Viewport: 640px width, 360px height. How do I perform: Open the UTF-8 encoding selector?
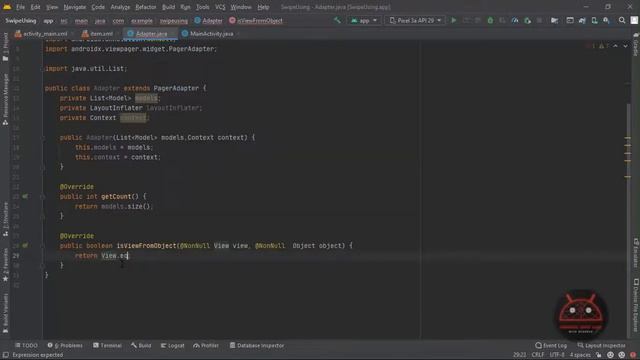[x=557, y=355]
